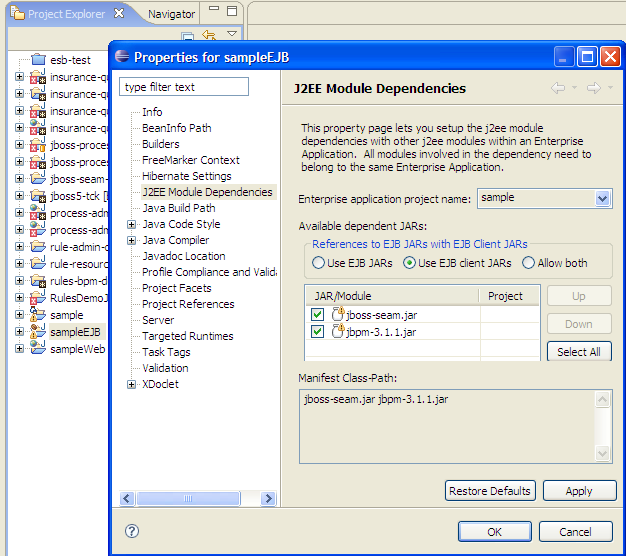Open the Info properties page

pyautogui.click(x=152, y=112)
